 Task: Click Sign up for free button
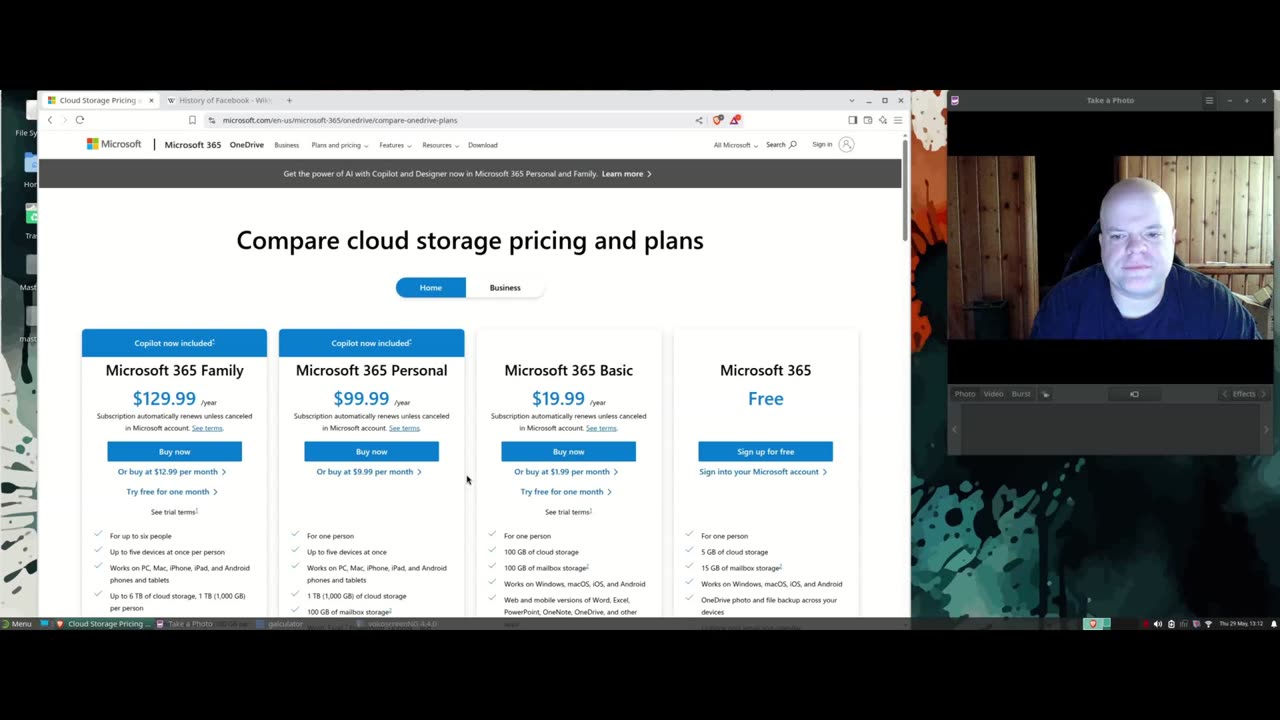[765, 452]
